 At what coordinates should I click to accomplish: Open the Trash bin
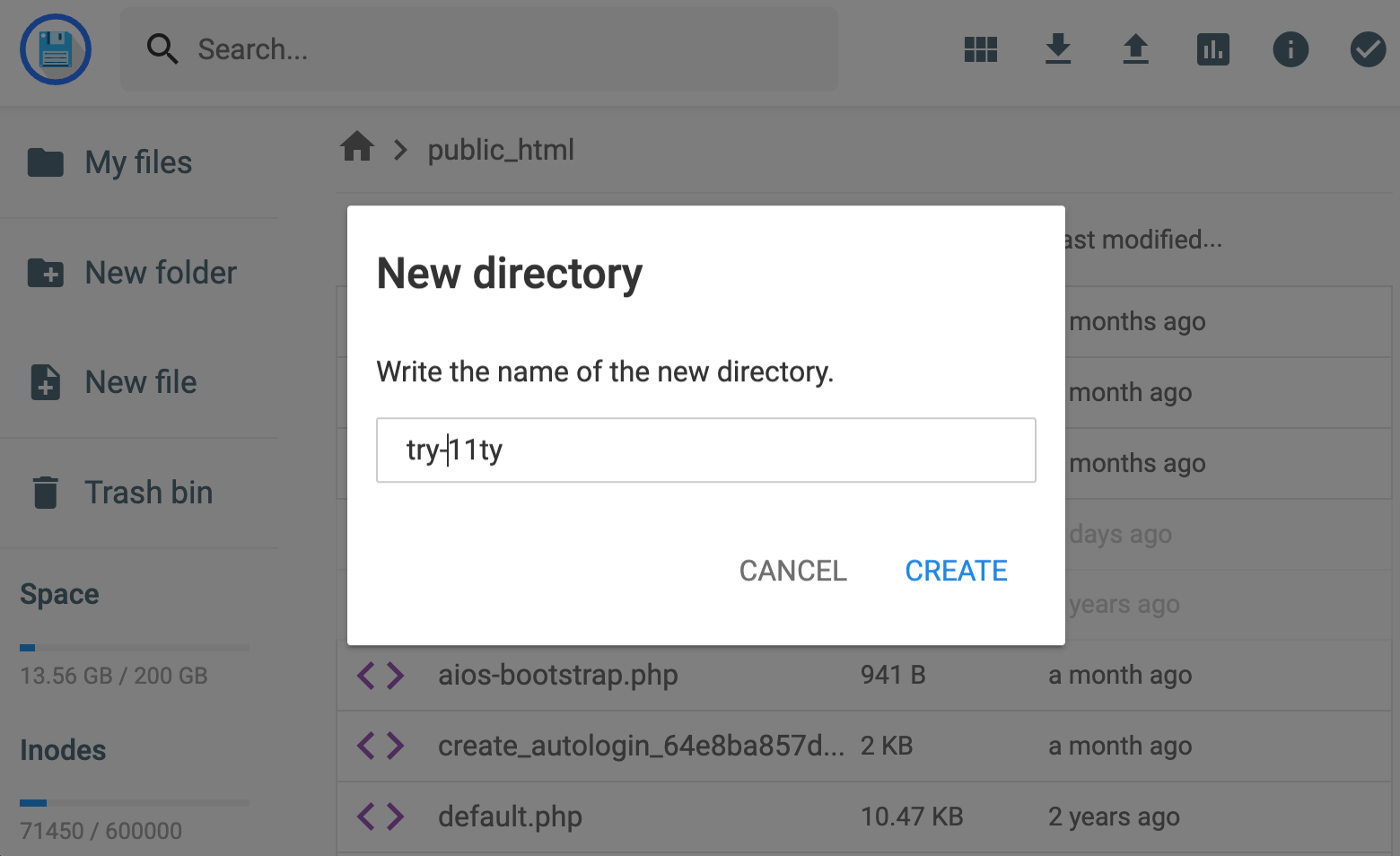148,493
